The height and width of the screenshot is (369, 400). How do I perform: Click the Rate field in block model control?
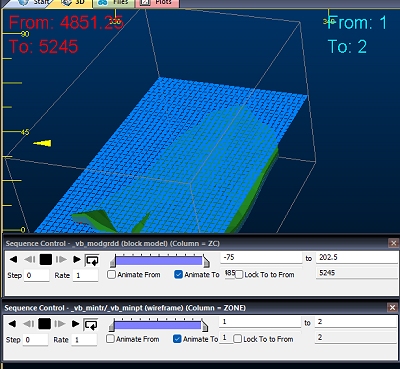(85, 275)
